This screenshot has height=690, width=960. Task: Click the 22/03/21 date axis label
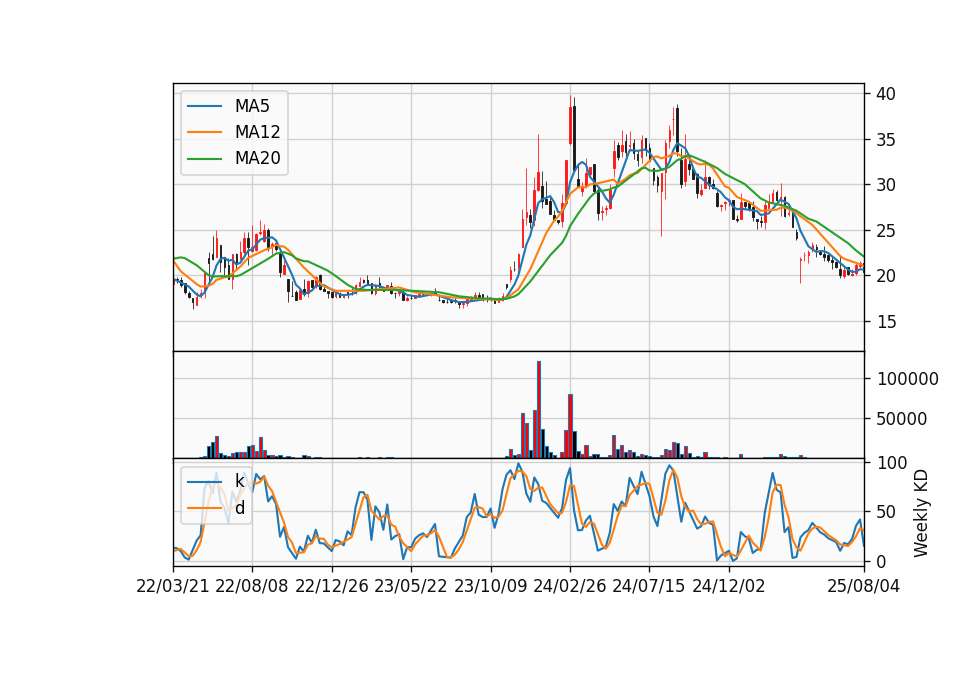[x=173, y=586]
